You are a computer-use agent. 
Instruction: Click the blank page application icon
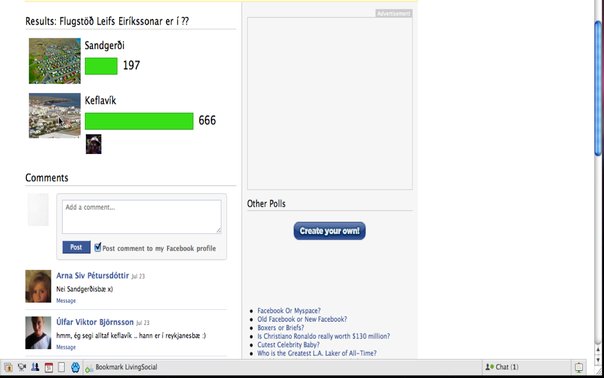click(x=61, y=367)
